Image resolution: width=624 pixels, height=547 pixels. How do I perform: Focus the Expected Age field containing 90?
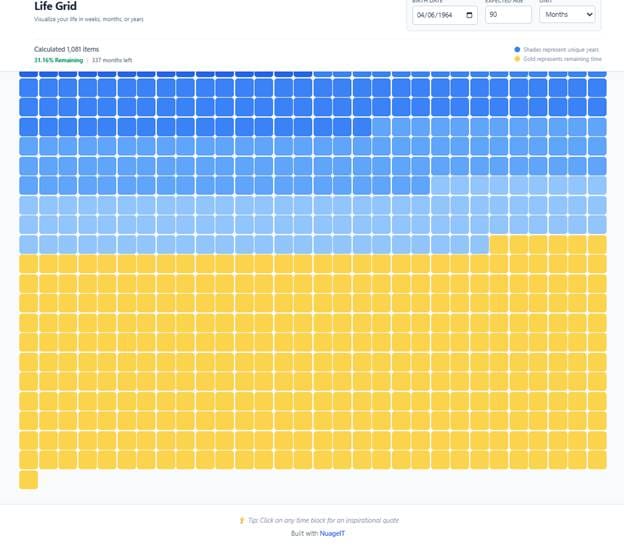508,15
